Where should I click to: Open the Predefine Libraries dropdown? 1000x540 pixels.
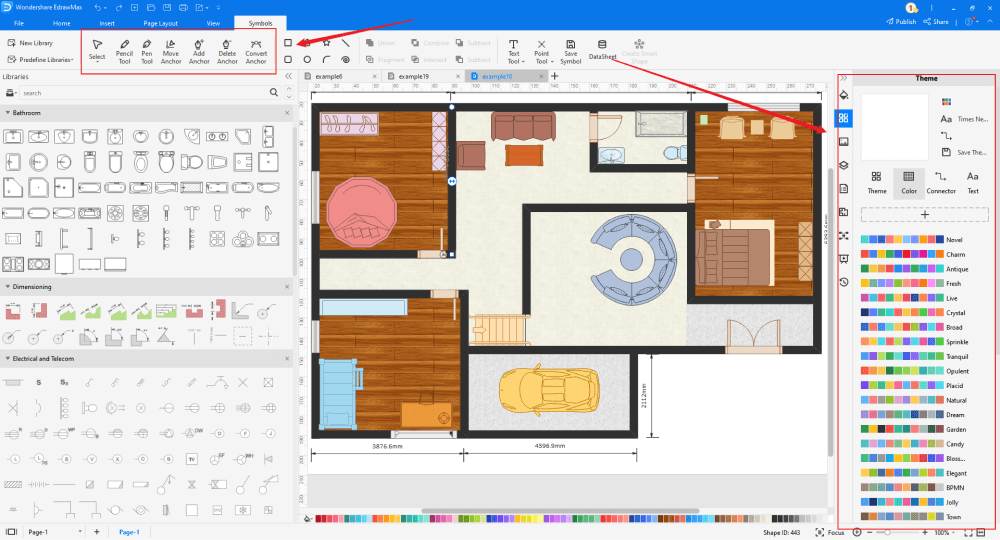coord(41,59)
